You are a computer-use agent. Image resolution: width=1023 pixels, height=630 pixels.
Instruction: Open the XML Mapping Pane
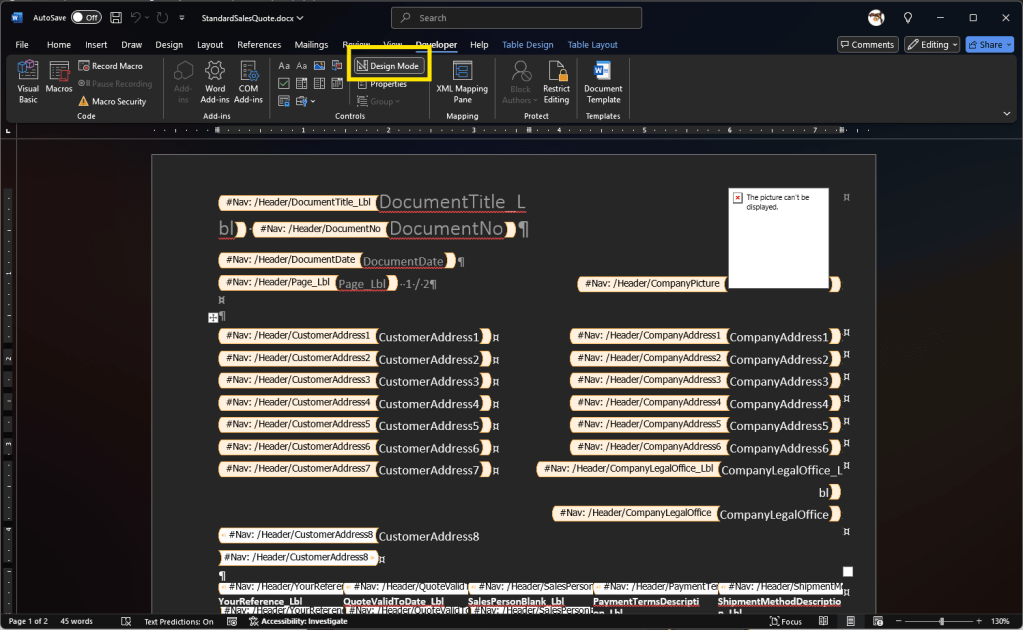coord(462,80)
